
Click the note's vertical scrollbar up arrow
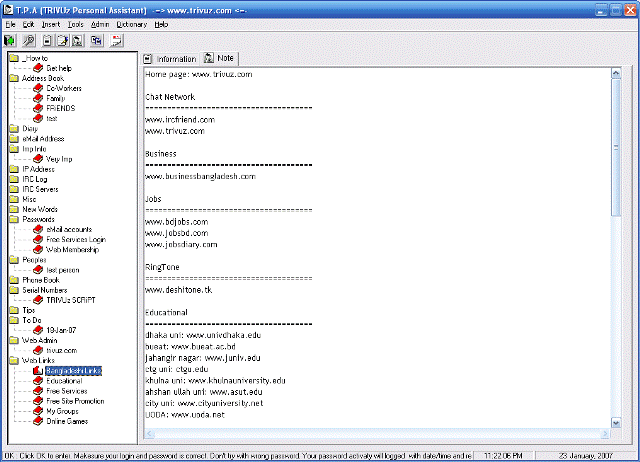(x=616, y=73)
